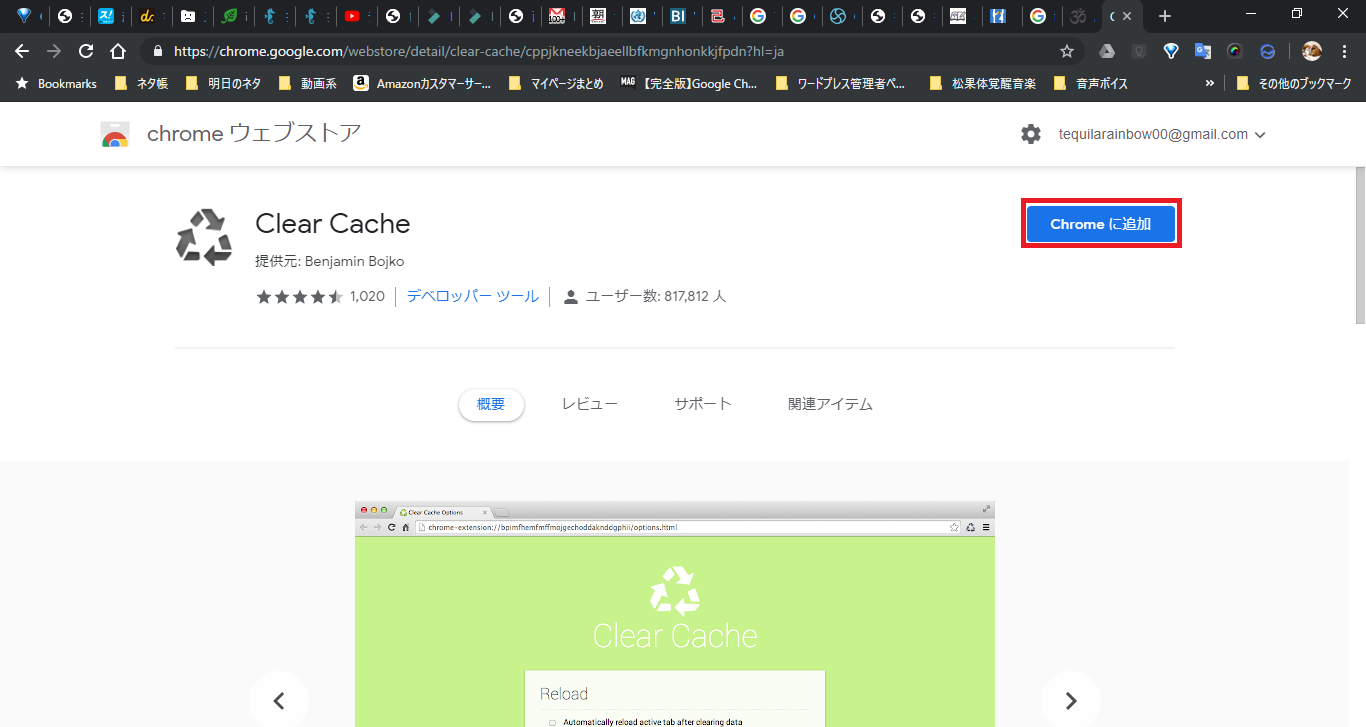Show next screenshot with right arrow
This screenshot has width=1366, height=727.
(1070, 700)
